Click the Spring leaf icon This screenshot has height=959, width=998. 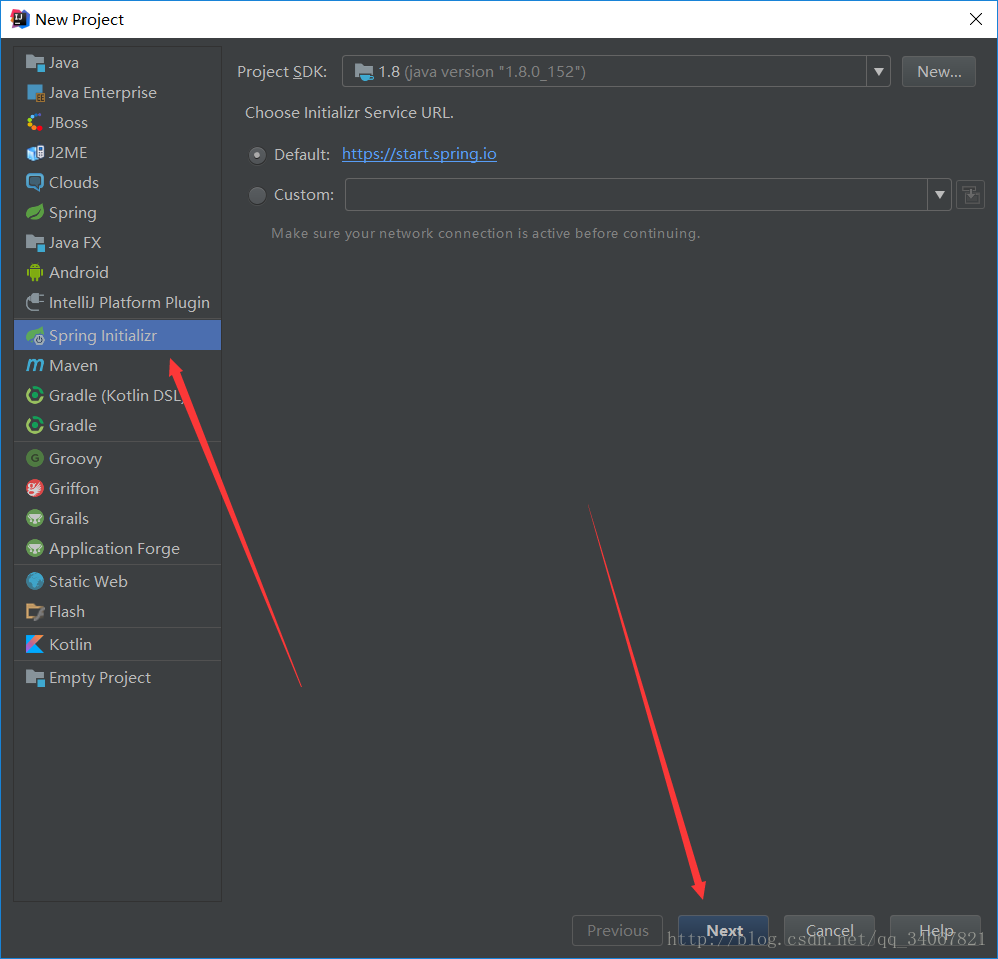click(x=35, y=213)
